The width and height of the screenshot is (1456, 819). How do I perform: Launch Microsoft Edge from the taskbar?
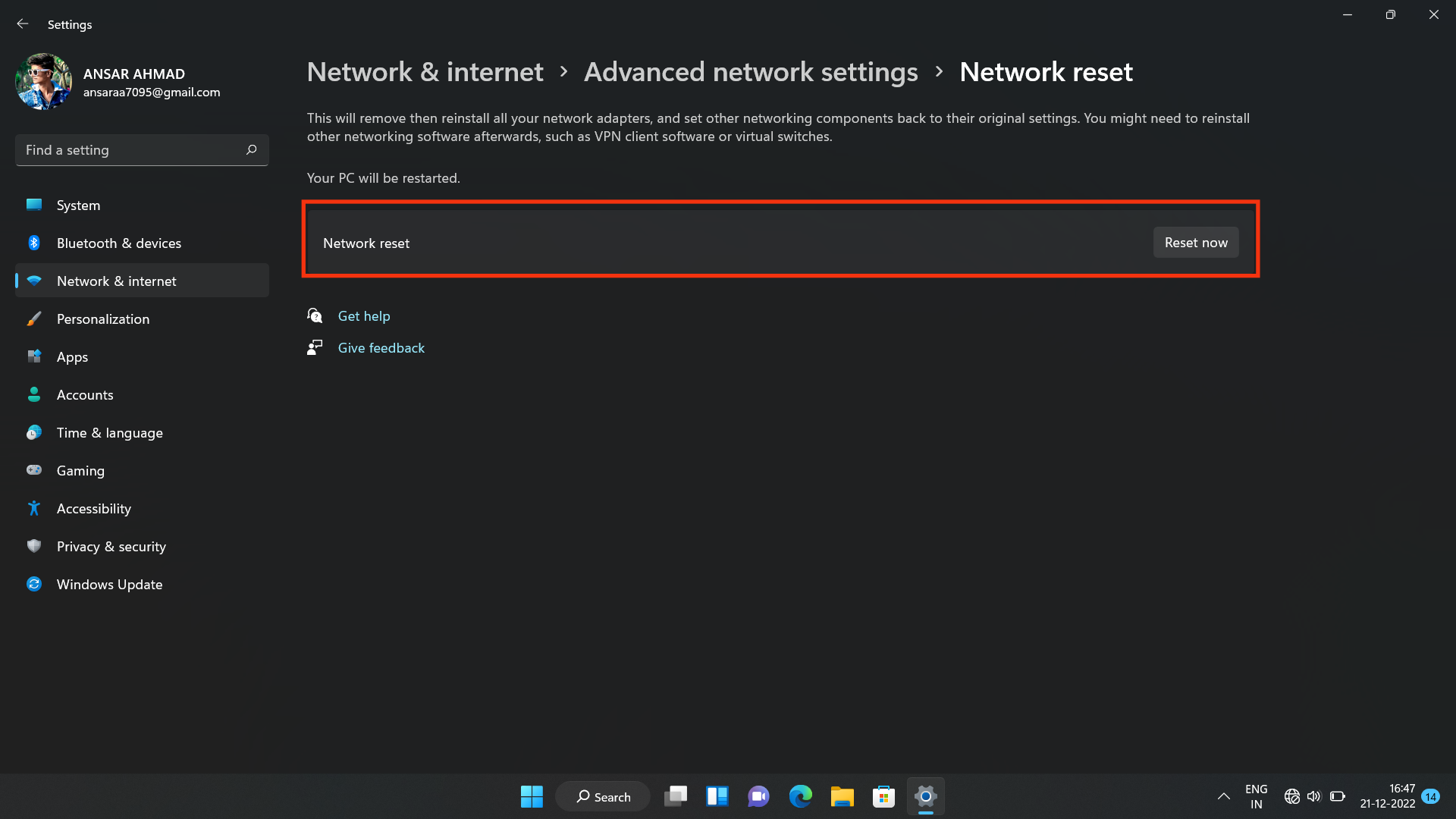pos(800,796)
